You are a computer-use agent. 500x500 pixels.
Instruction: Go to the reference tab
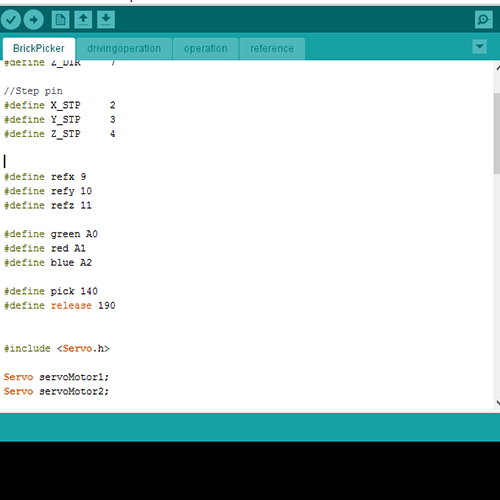(x=272, y=49)
